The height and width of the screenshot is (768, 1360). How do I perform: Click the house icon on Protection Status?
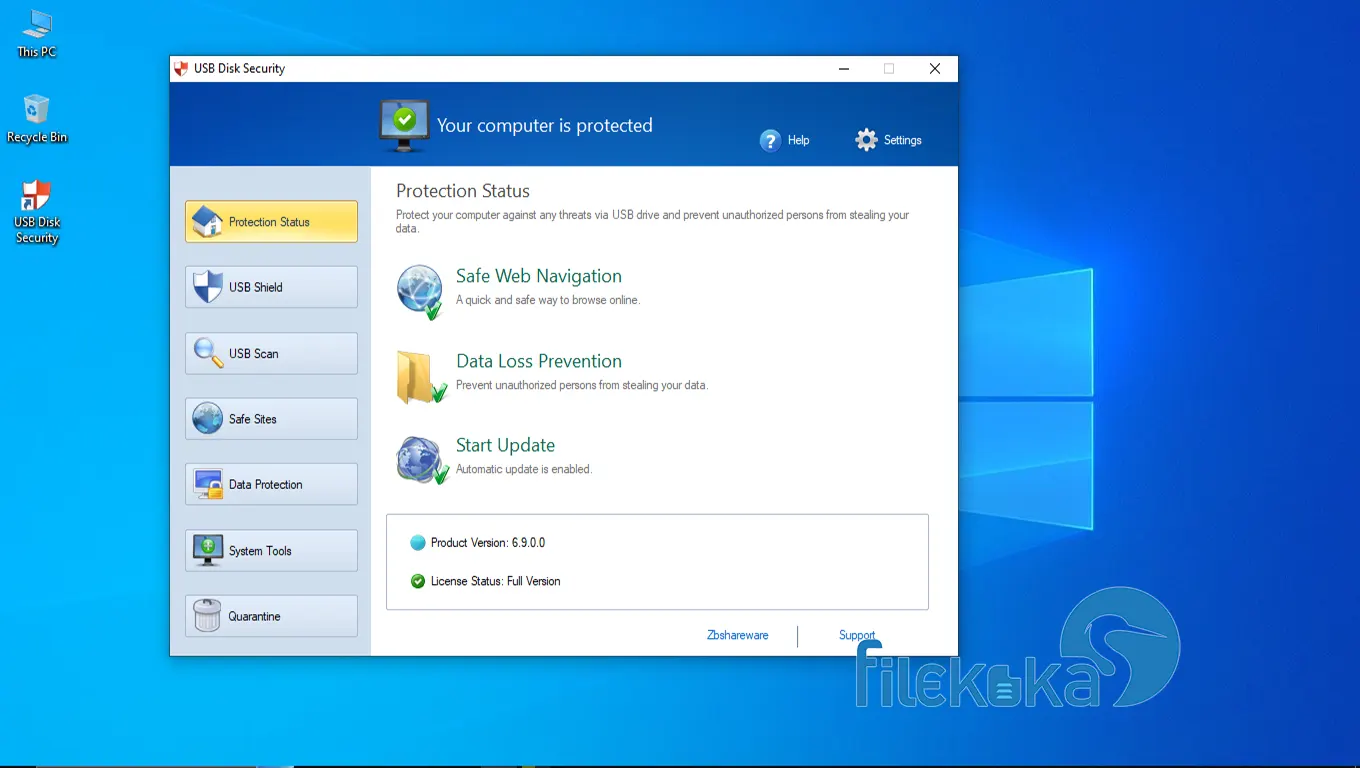point(207,222)
